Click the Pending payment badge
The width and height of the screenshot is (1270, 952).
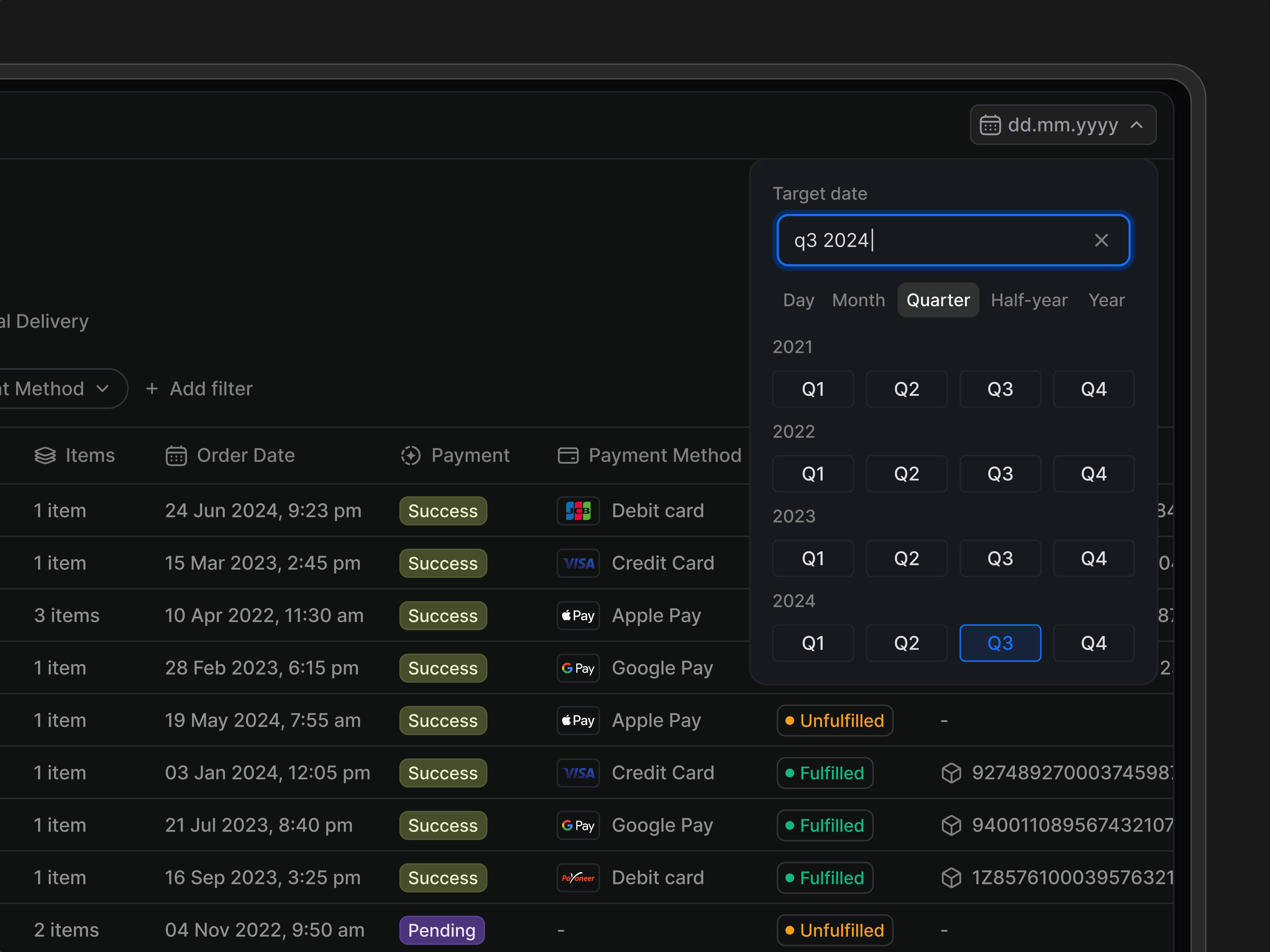(442, 930)
